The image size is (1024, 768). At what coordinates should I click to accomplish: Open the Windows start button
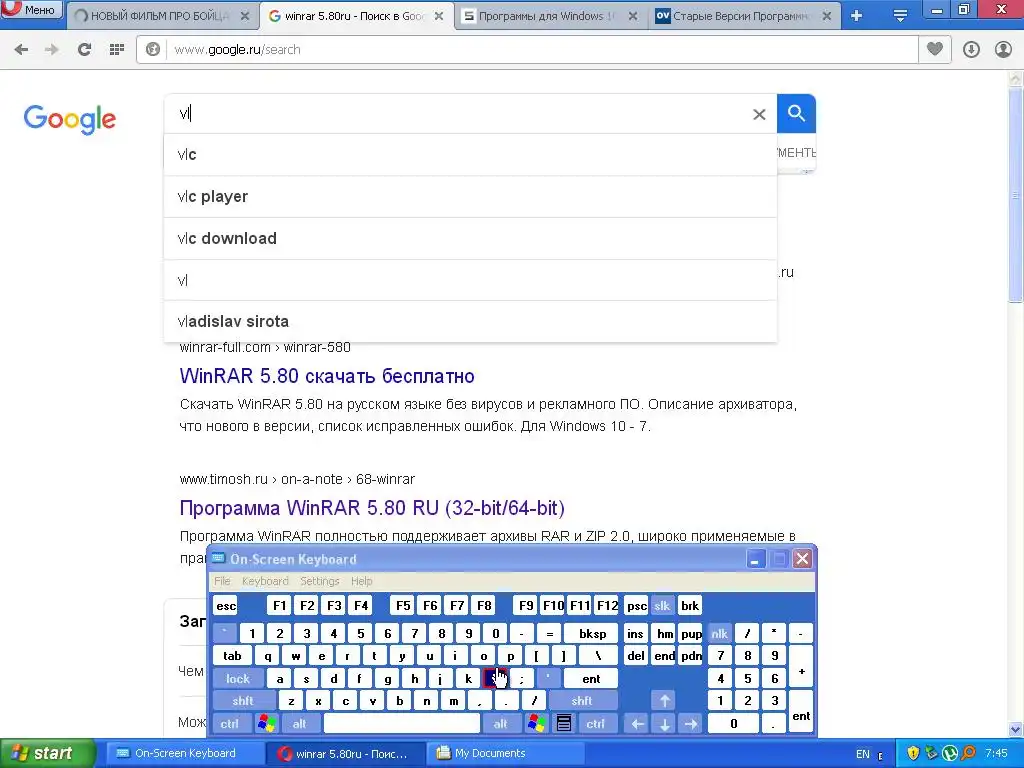pyautogui.click(x=48, y=753)
